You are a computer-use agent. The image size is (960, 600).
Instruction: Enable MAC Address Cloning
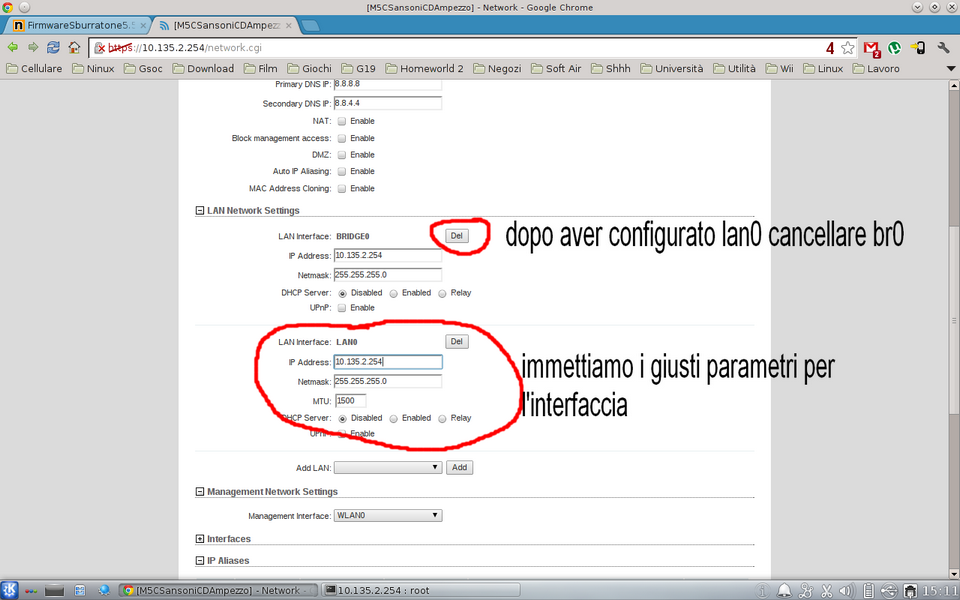(342, 188)
